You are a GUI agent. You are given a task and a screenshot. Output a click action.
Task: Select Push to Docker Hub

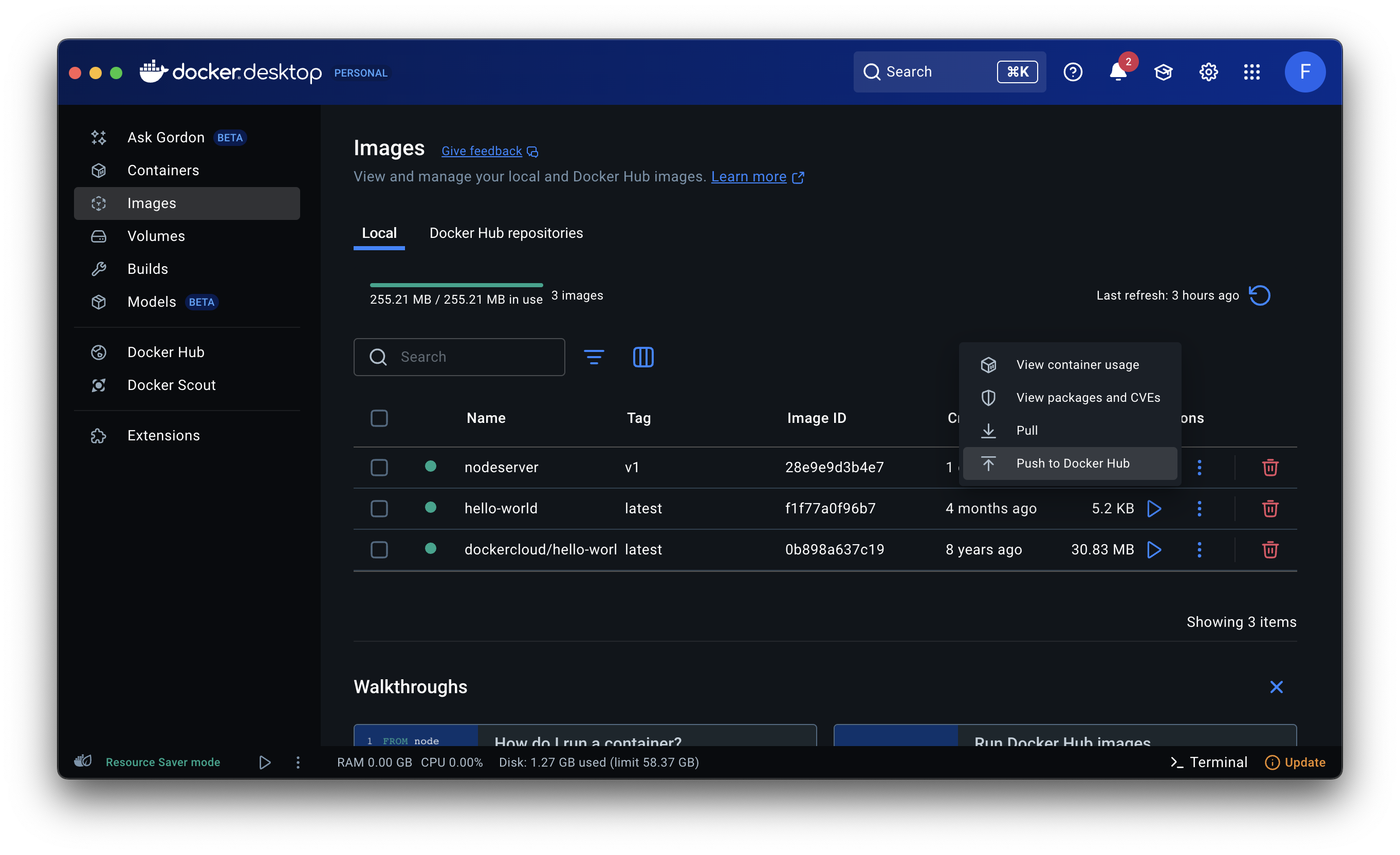[1070, 463]
